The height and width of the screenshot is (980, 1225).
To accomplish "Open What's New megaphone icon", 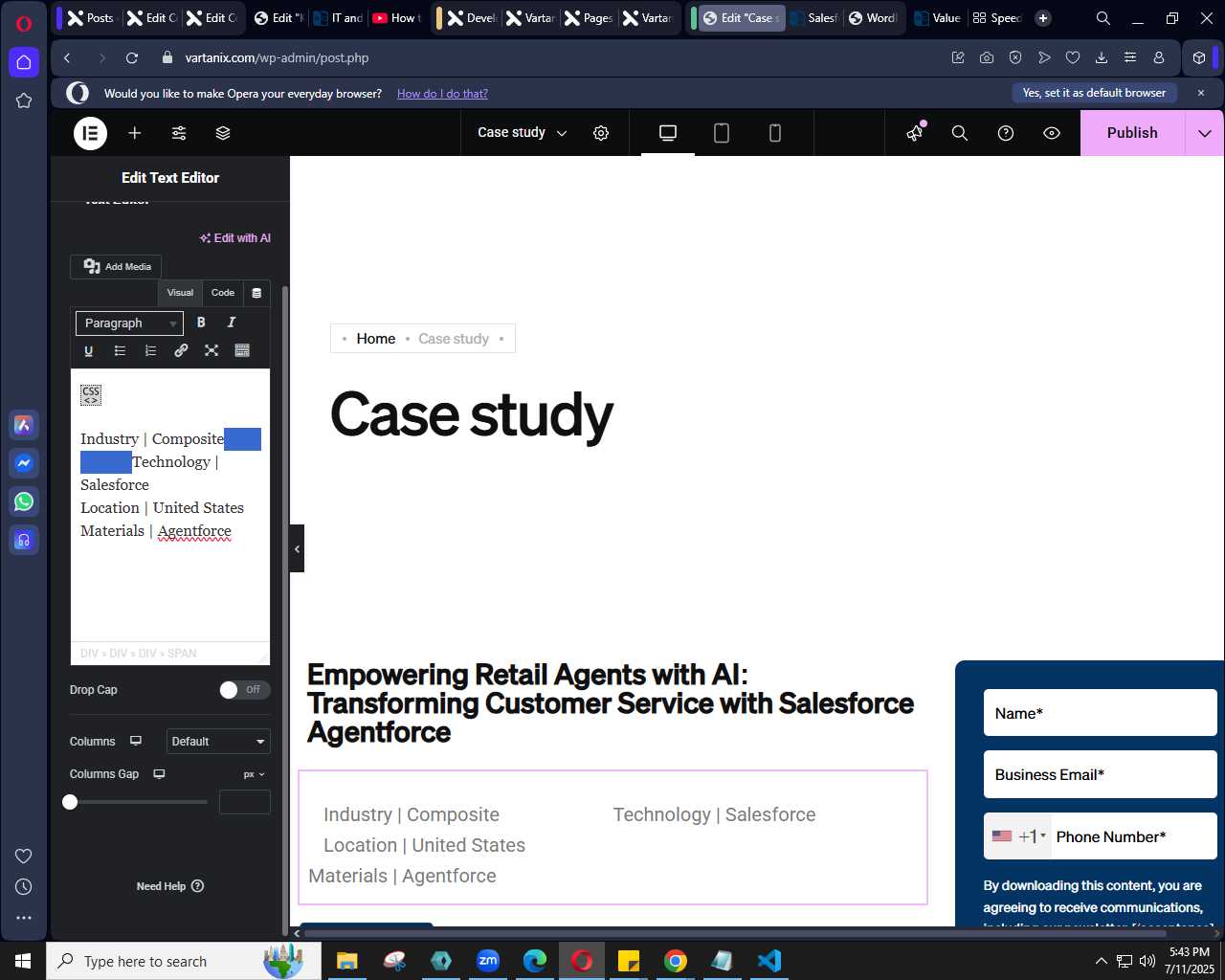I will [x=915, y=133].
